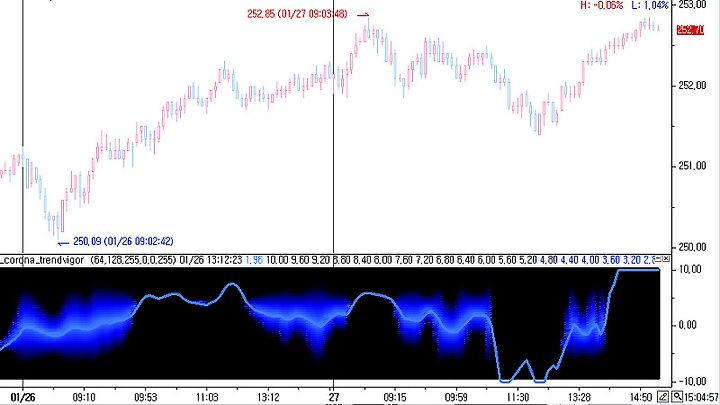Minimize the trendvigor indicator pane
The image size is (720, 405).
point(658,259)
